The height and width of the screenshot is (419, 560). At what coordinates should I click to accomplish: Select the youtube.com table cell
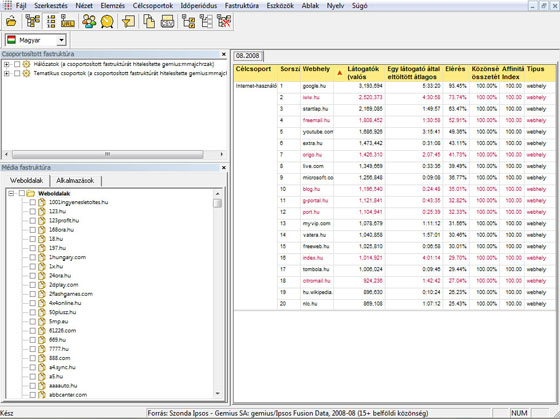pos(317,132)
